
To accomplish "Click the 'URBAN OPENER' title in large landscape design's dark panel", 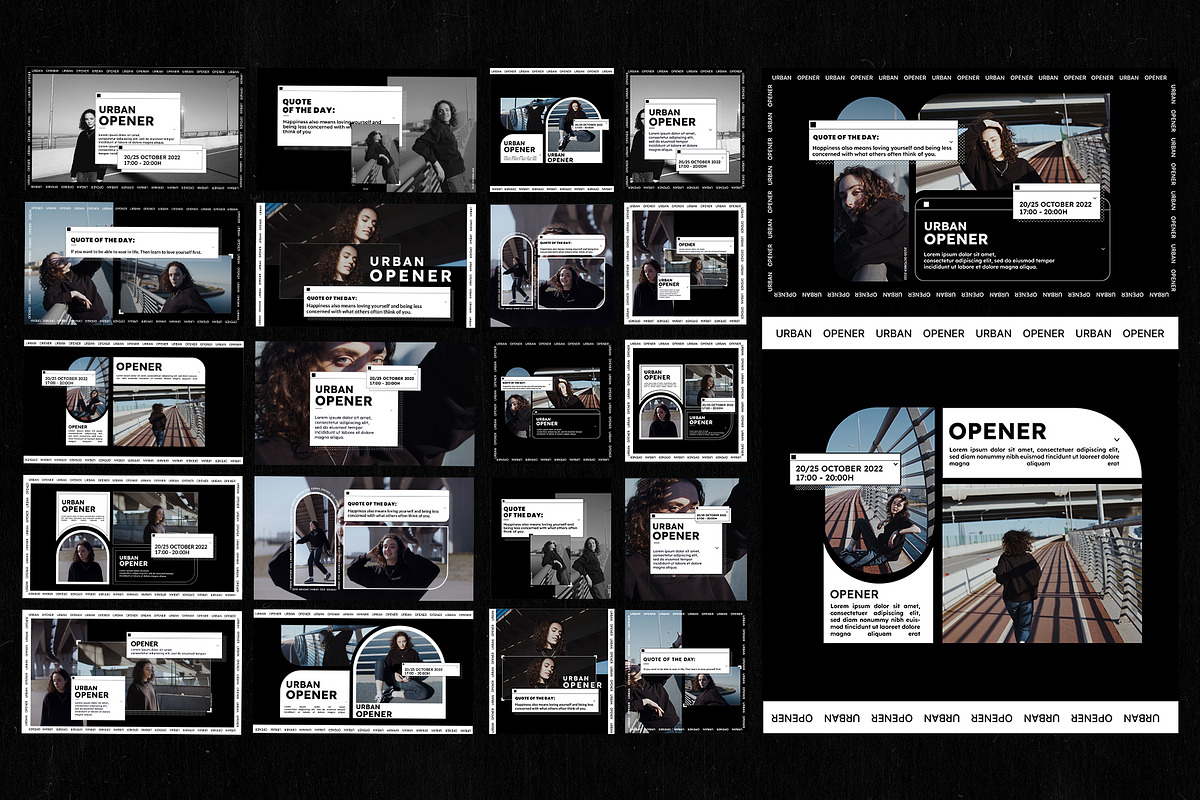I will [x=955, y=233].
